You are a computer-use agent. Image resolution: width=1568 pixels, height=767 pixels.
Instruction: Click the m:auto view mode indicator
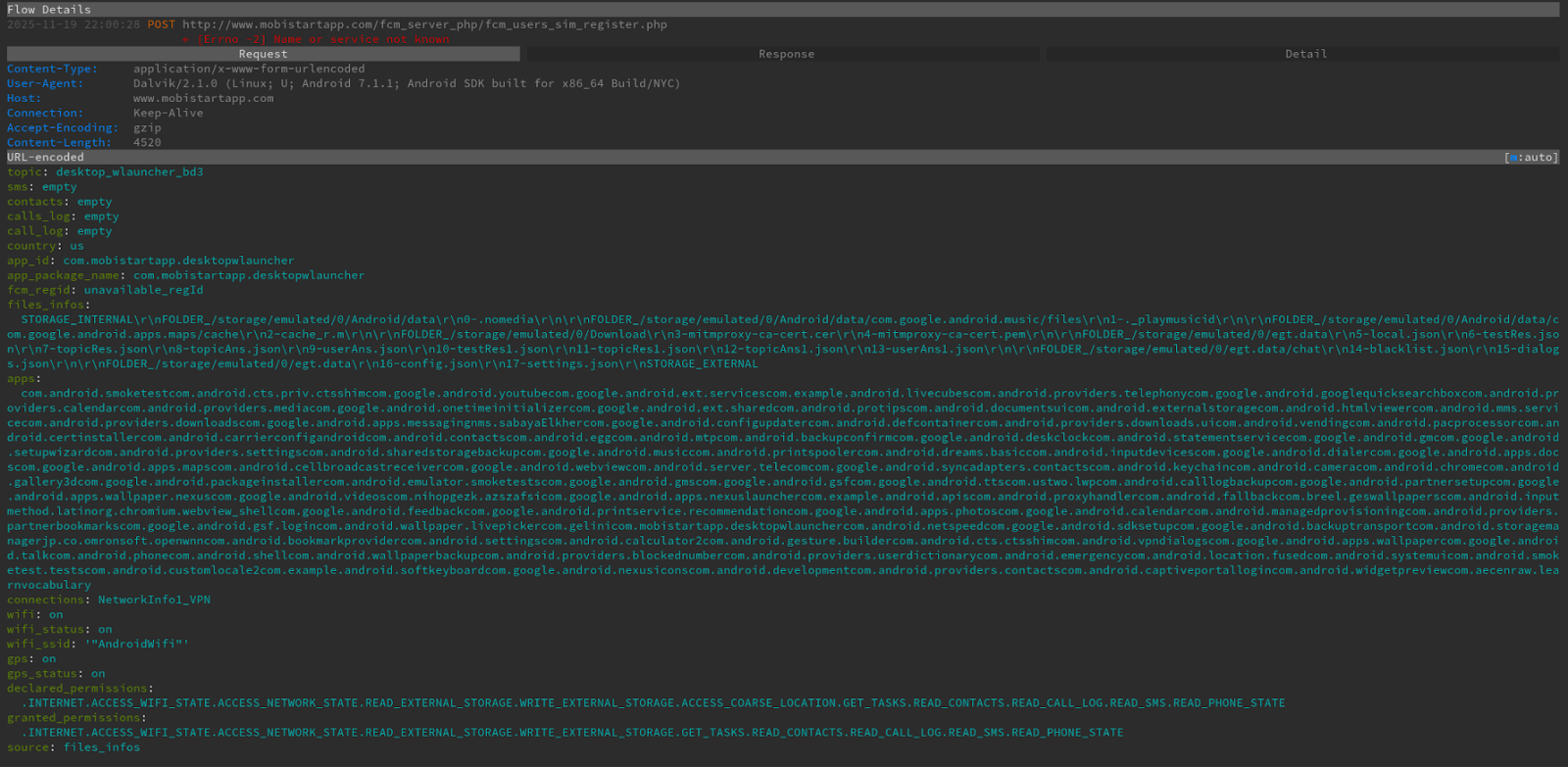point(1531,157)
